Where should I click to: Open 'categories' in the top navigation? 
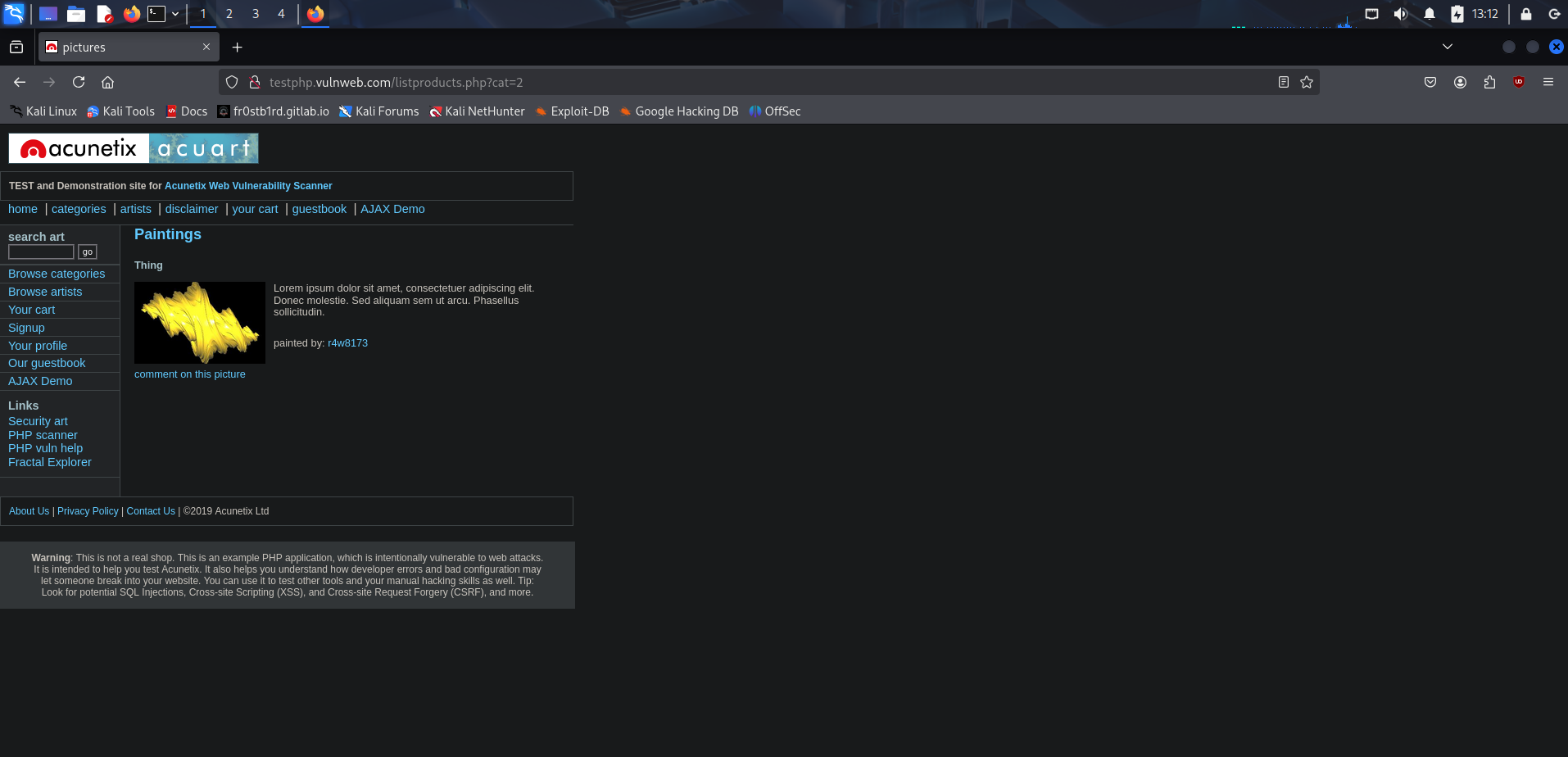(x=79, y=209)
